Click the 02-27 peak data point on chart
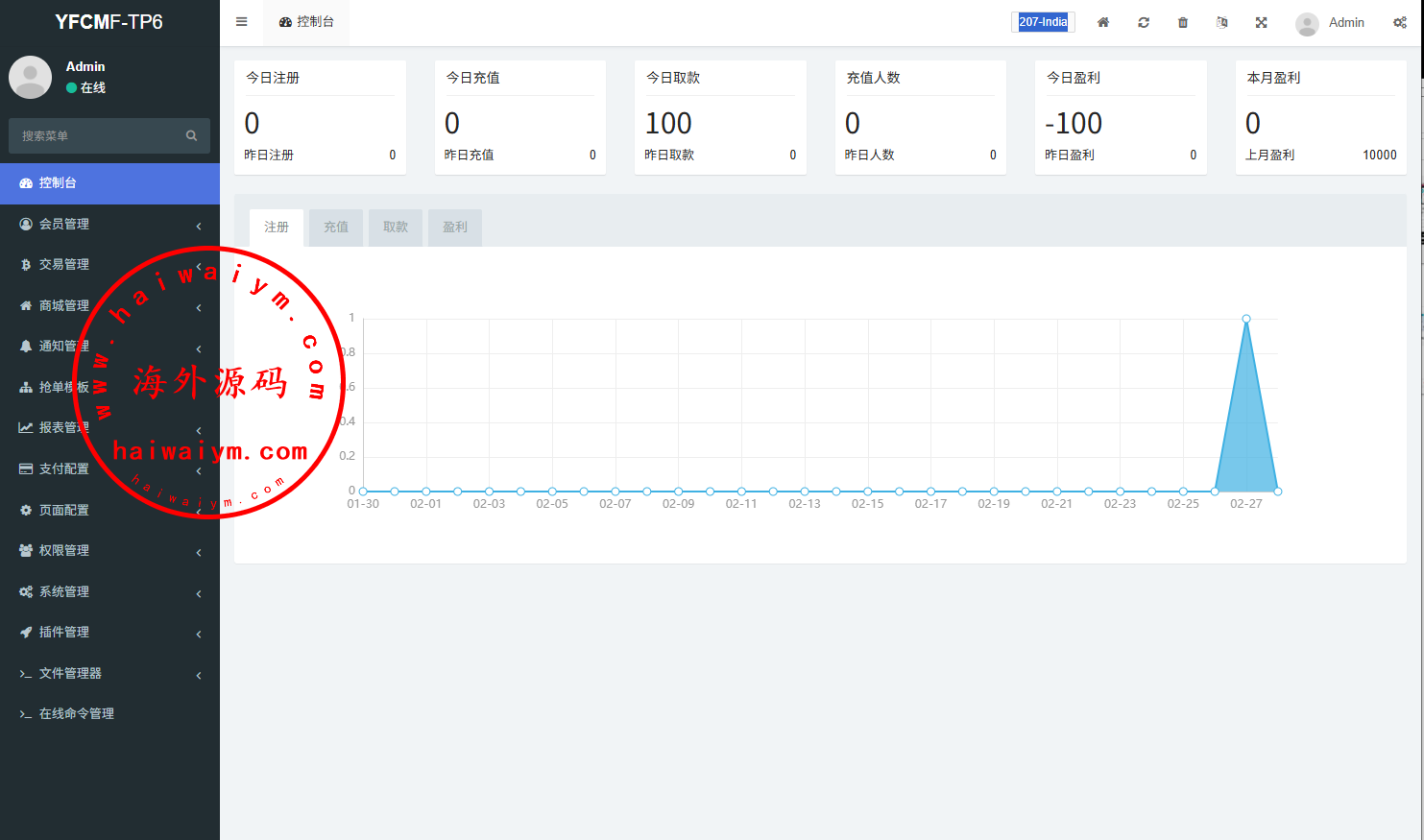The width and height of the screenshot is (1424, 840). [1246, 319]
